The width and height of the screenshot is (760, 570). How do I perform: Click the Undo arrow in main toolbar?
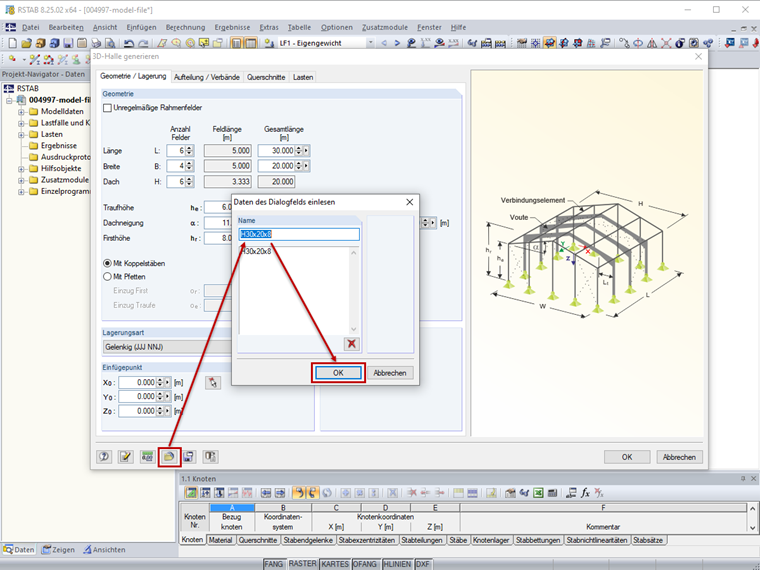pos(128,43)
